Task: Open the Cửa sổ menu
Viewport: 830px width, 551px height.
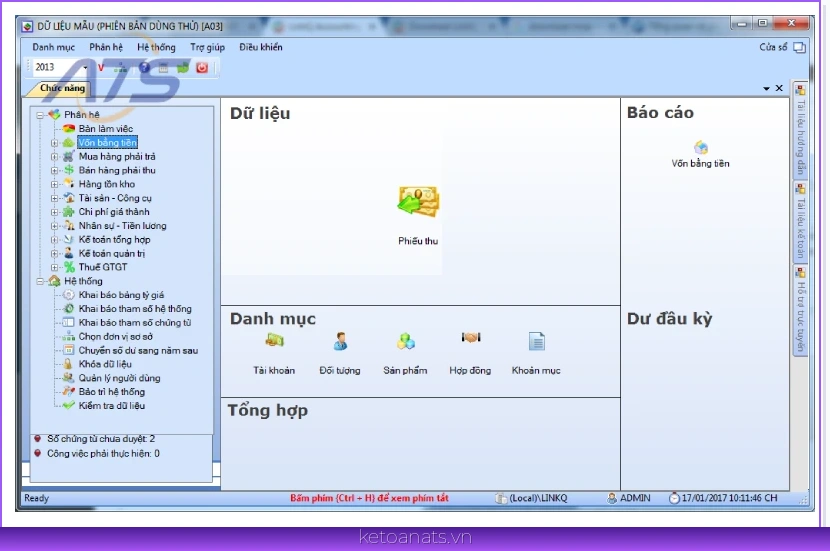Action: point(773,47)
